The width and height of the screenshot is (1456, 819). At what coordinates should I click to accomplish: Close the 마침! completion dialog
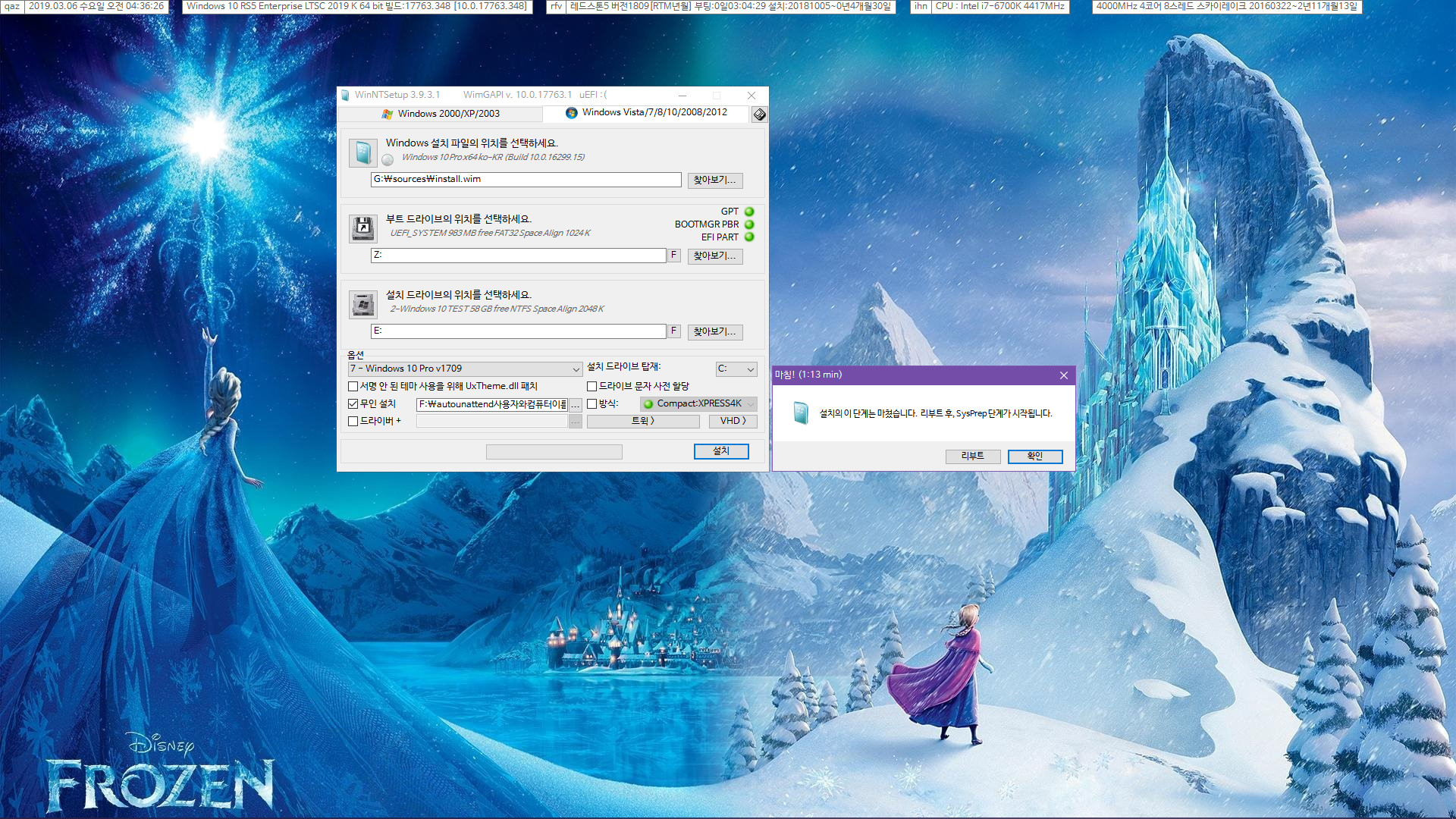pyautogui.click(x=1064, y=375)
